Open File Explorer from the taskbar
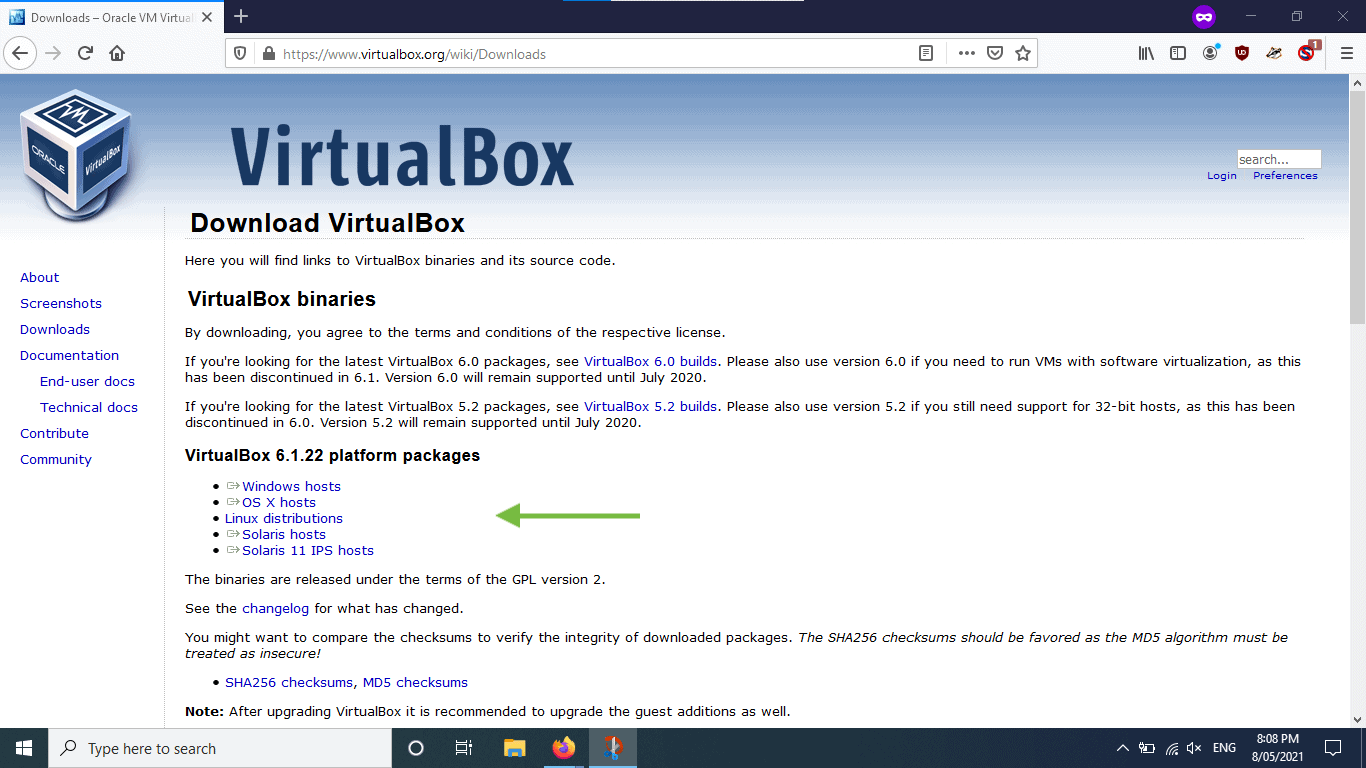The image size is (1366, 768). click(x=514, y=748)
